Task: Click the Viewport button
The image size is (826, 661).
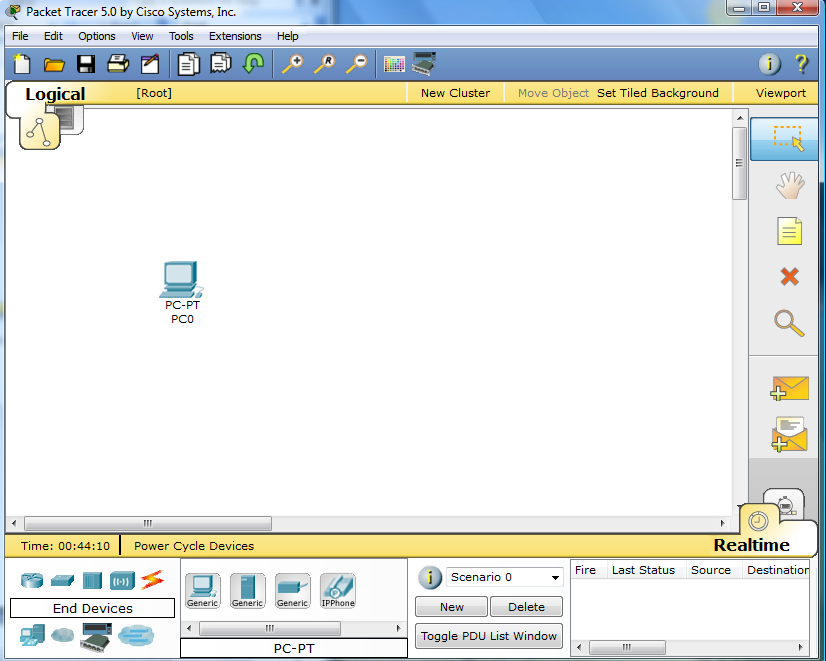Action: 781,93
